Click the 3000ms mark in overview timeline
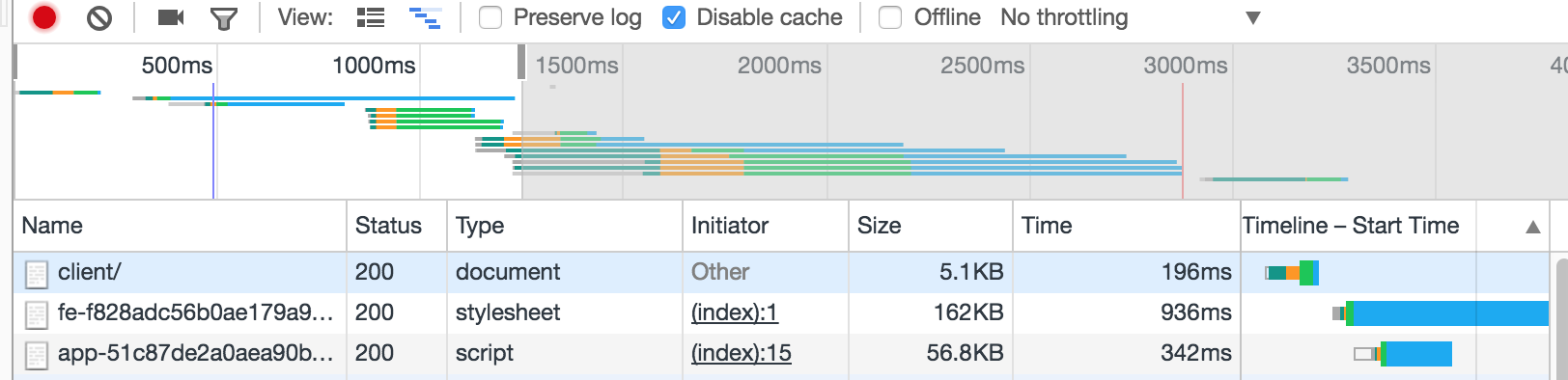Image resolution: width=1568 pixels, height=380 pixels. pos(1185,66)
